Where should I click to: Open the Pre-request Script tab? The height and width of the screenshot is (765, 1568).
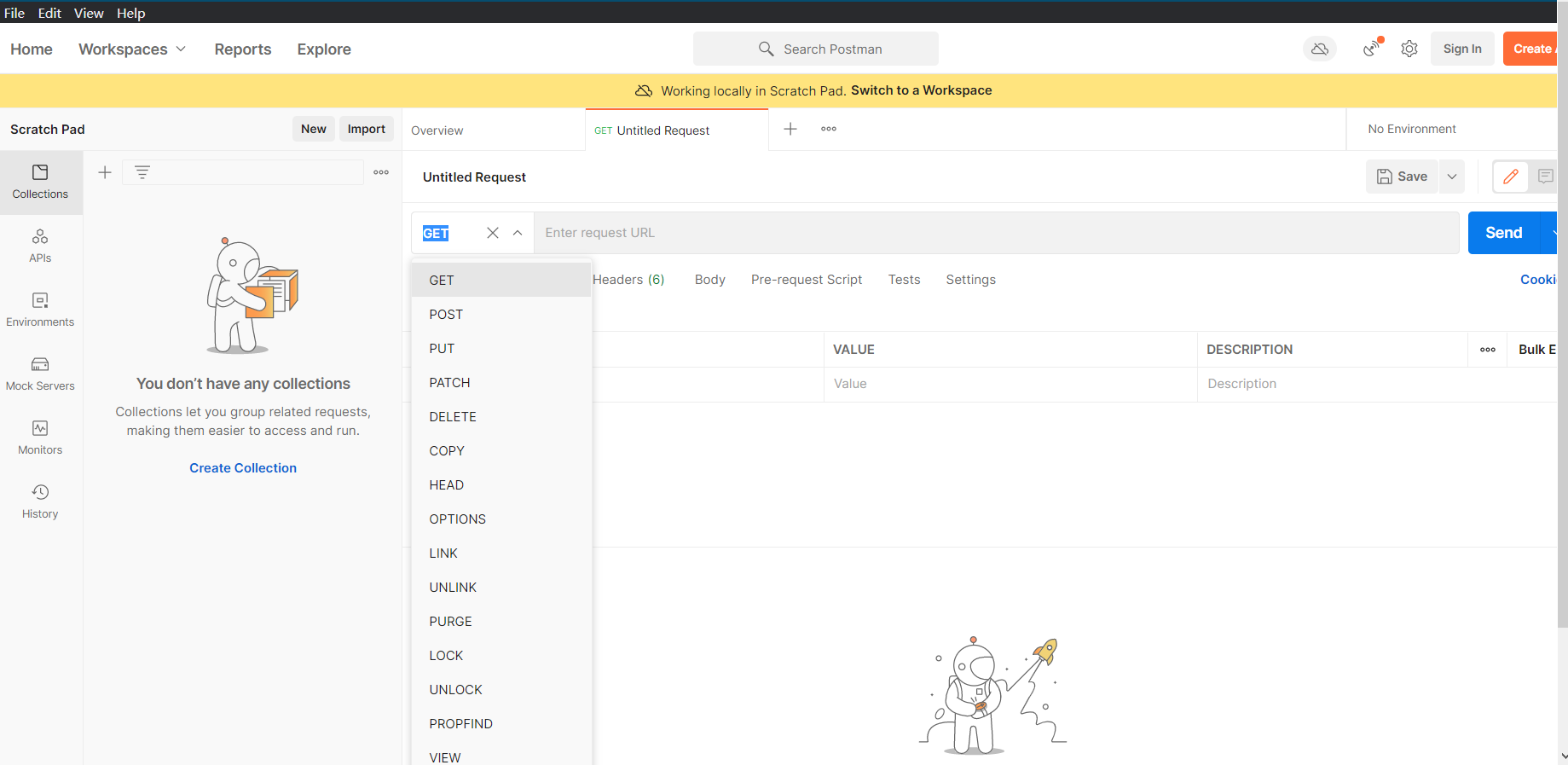pos(807,280)
